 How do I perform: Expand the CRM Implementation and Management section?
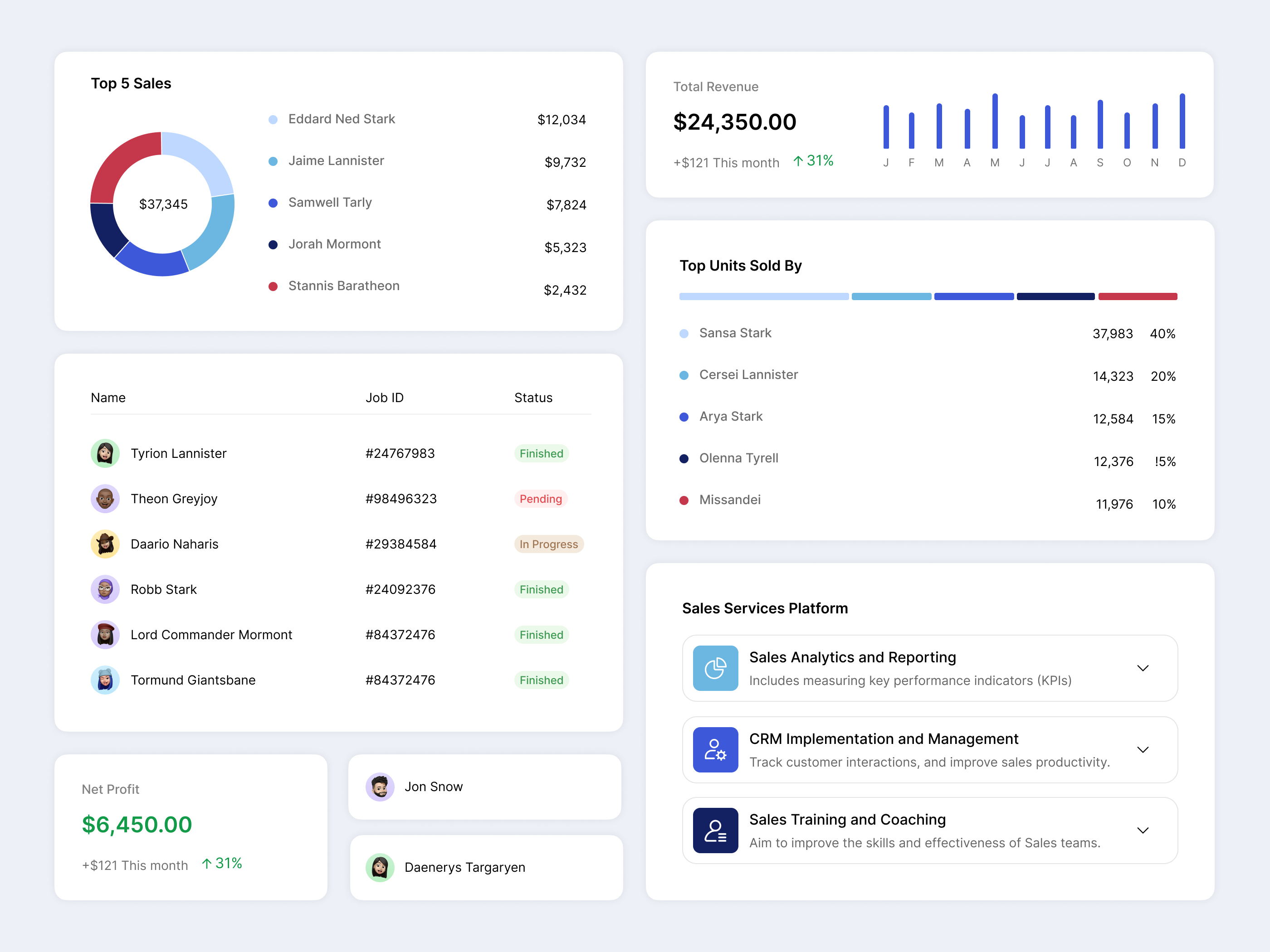coord(1143,750)
